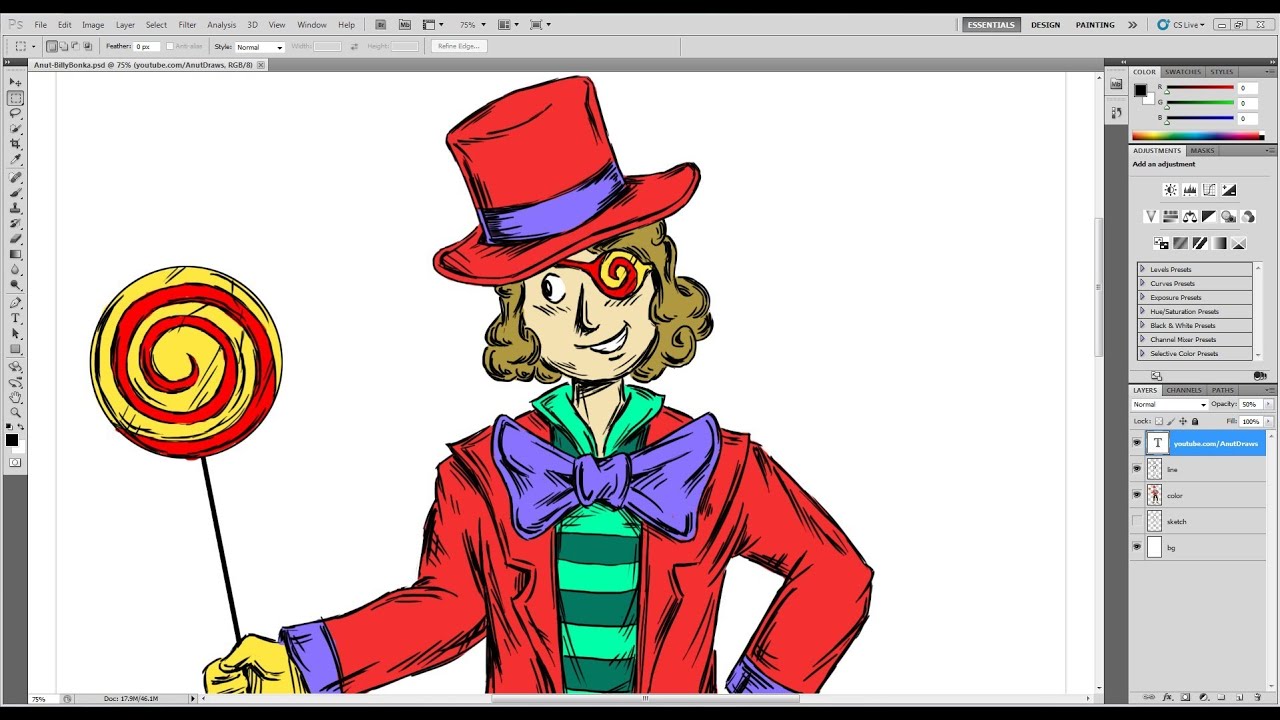1280x720 pixels.
Task: Select the Lasso tool in the toolbar
Action: (15, 113)
